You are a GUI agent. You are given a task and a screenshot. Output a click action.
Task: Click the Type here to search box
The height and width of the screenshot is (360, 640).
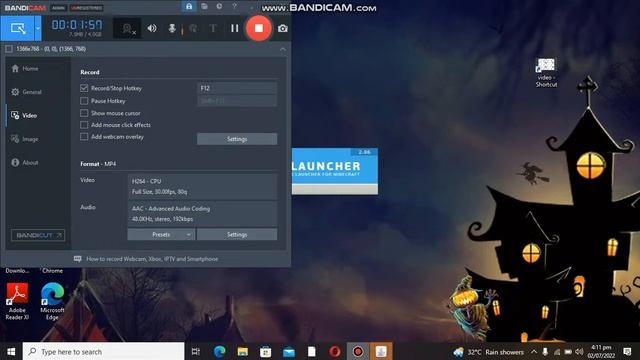tap(103, 351)
